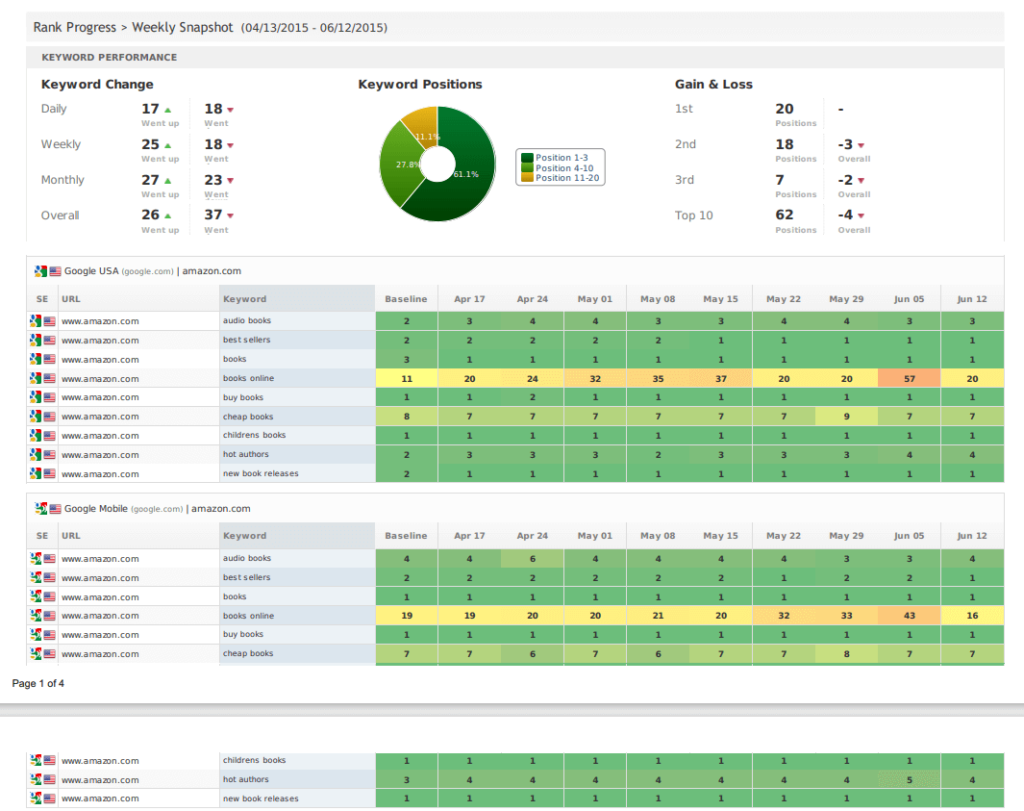
Task: Click the red down arrow beside Daily 18
Action: 231,110
